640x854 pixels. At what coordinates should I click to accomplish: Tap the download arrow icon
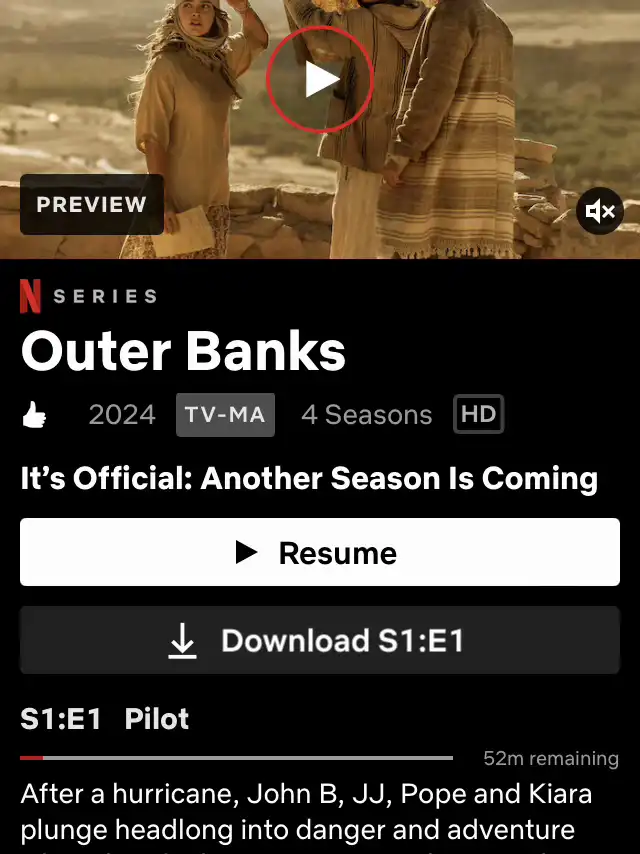coord(182,640)
